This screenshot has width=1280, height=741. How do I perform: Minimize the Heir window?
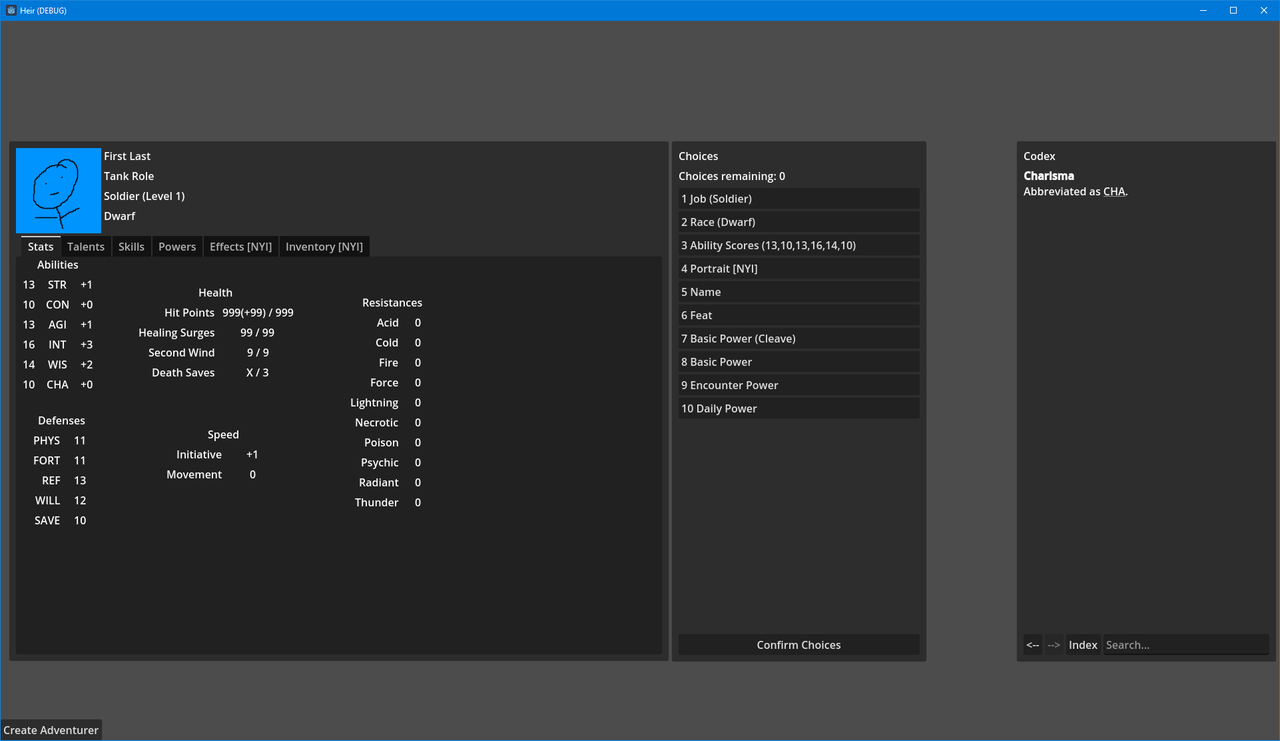[x=1203, y=10]
